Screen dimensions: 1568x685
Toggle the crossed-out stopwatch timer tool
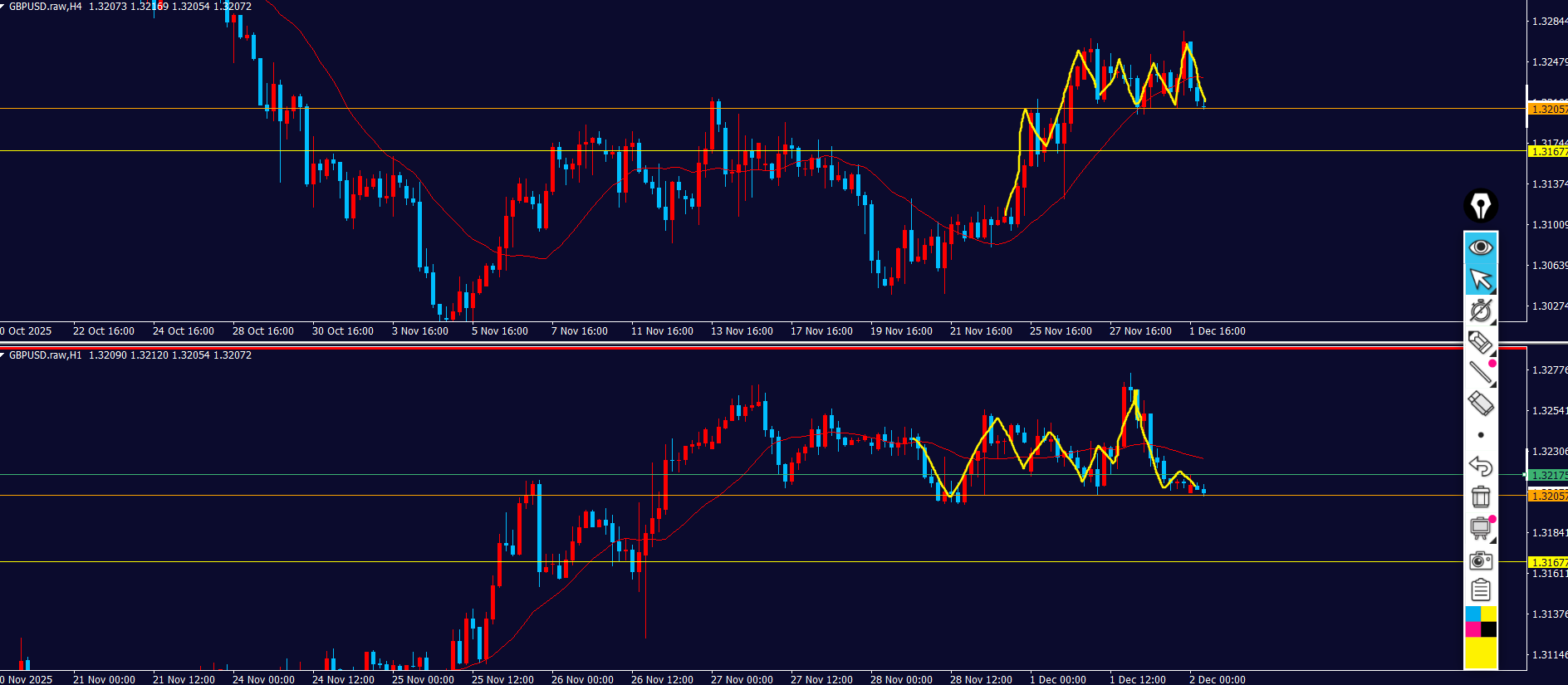pos(1480,311)
